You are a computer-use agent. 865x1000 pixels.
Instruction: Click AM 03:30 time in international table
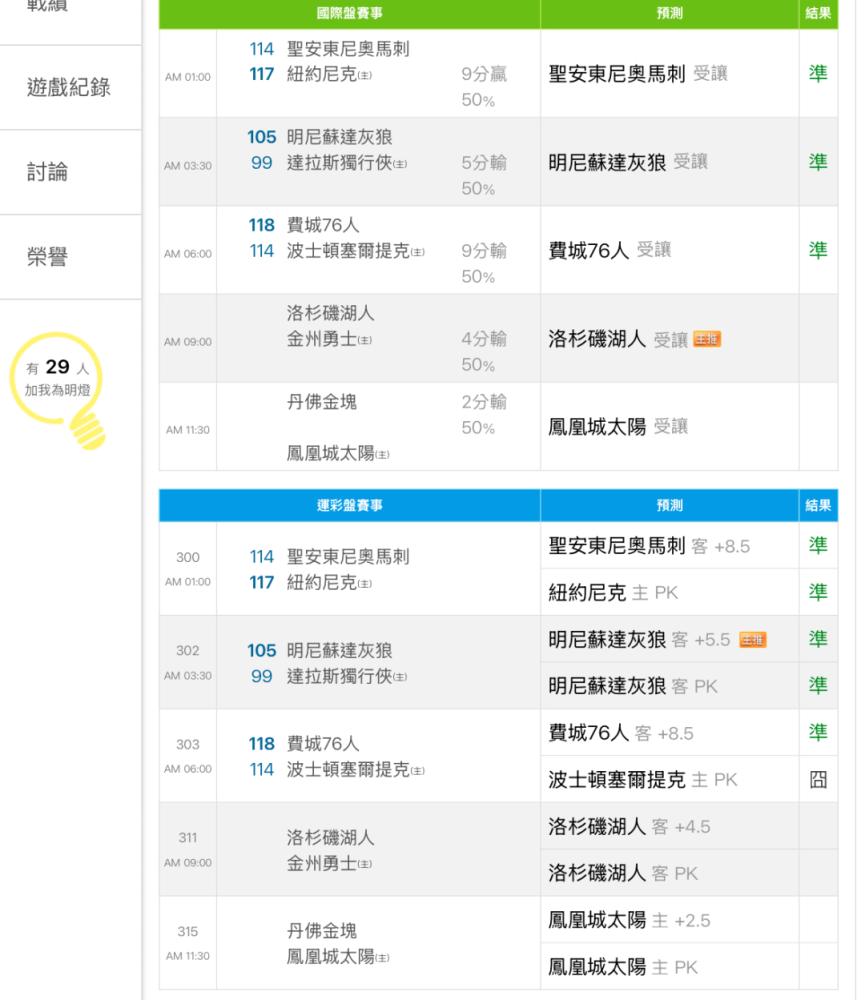(x=188, y=166)
